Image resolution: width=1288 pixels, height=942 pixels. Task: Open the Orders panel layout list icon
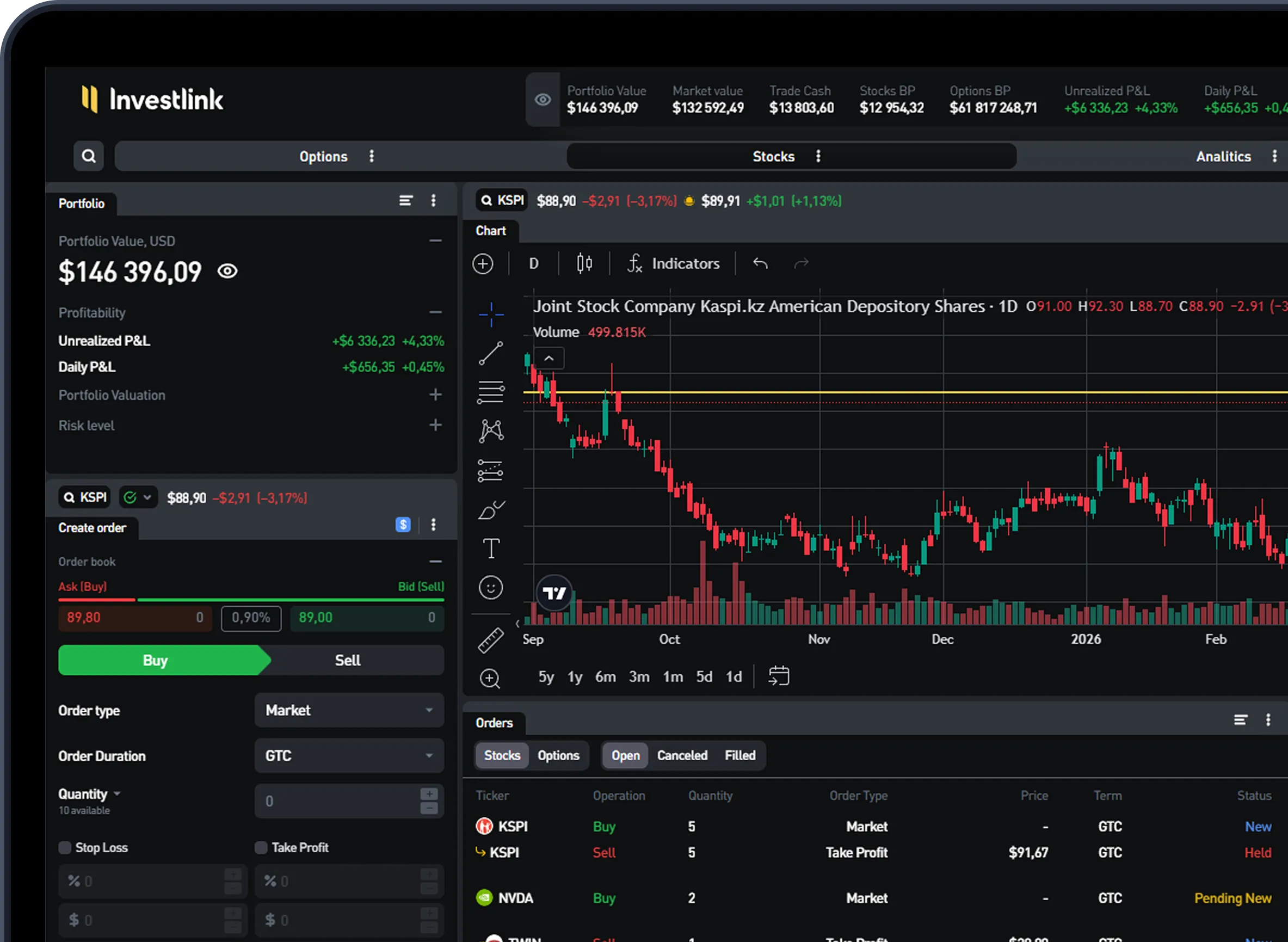1240,719
